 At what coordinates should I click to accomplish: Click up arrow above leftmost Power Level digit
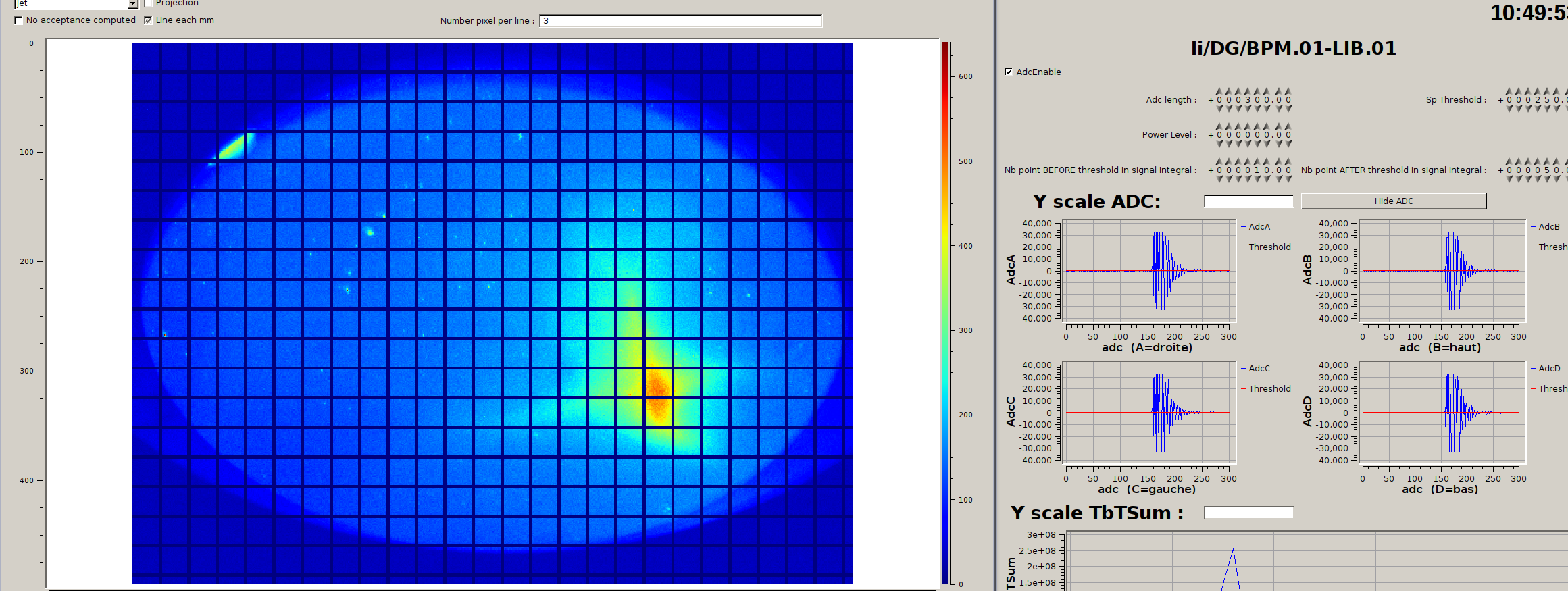coord(1219,126)
